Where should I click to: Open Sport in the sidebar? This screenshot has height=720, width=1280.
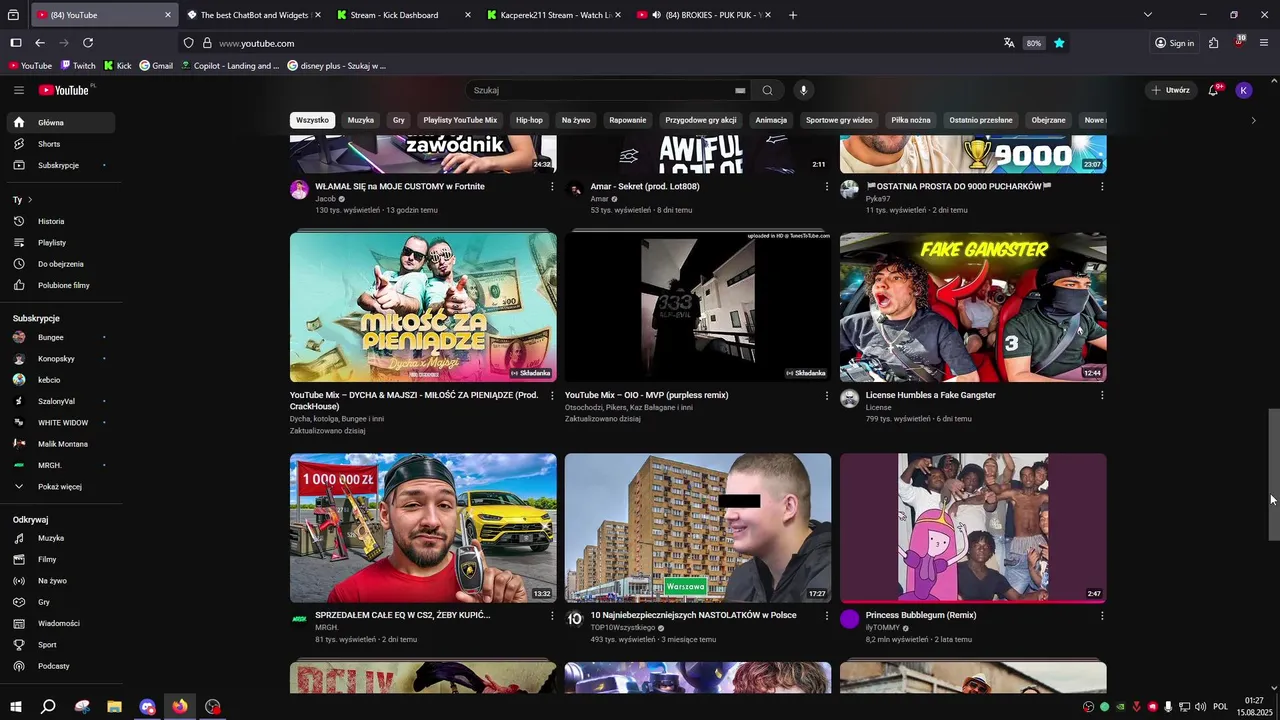[x=60, y=645]
